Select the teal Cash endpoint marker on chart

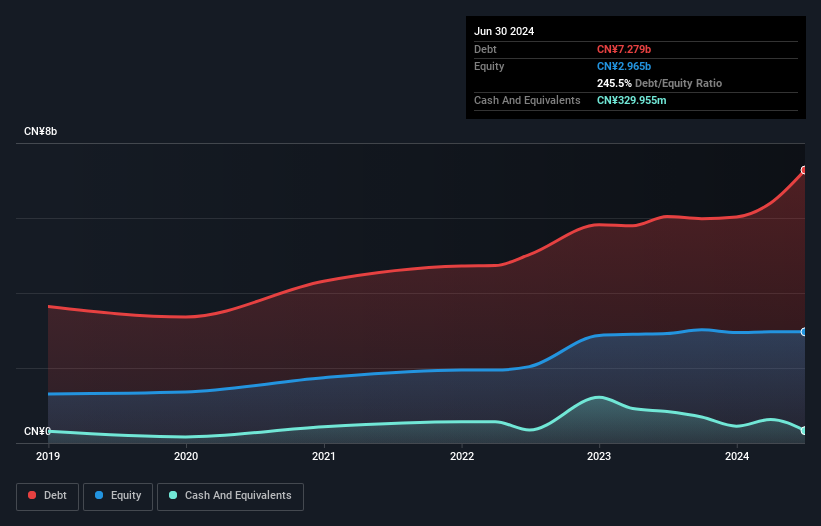[x=804, y=431]
